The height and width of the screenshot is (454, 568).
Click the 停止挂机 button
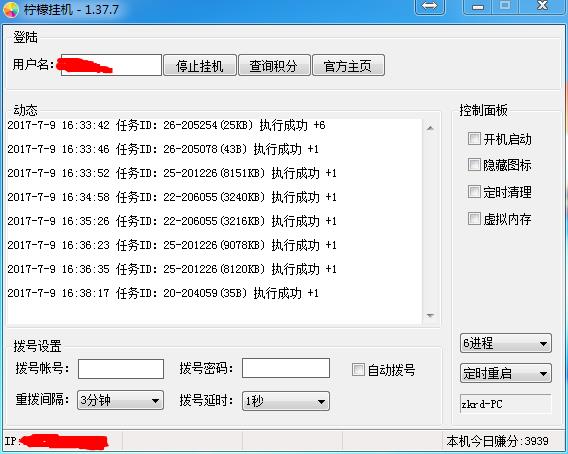click(x=200, y=65)
